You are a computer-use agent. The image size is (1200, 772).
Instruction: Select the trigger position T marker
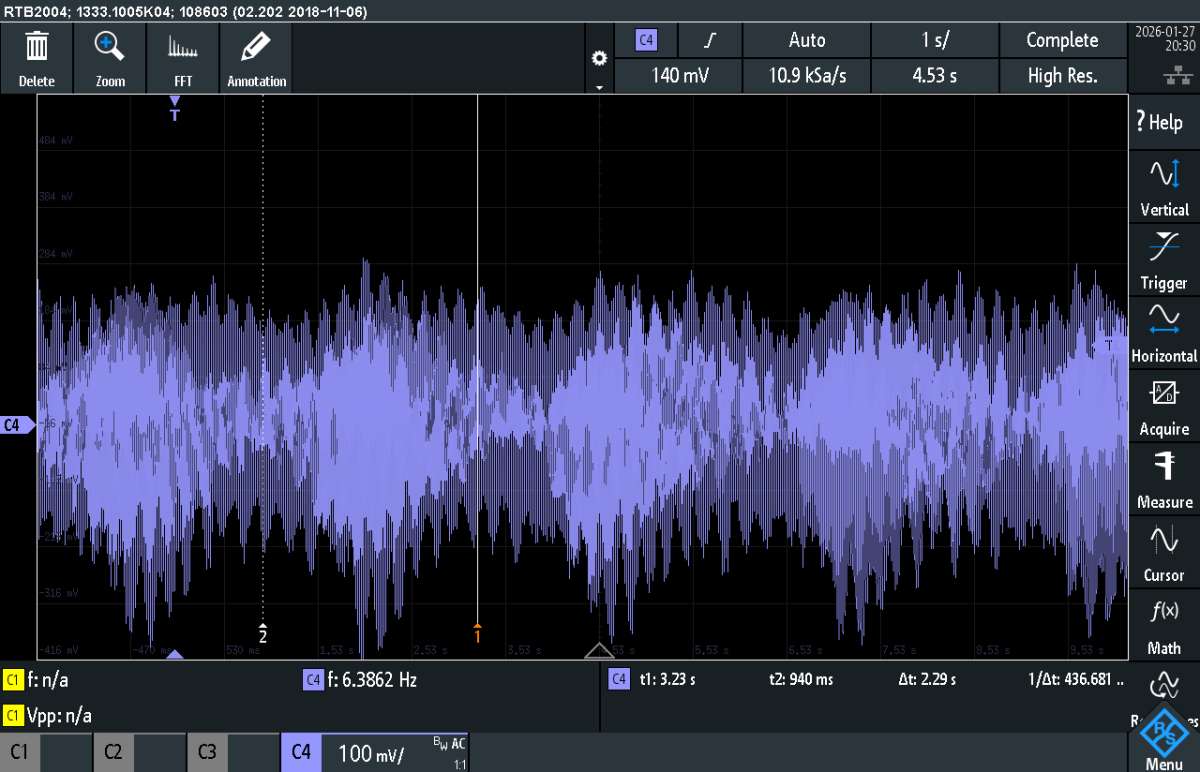(x=175, y=109)
